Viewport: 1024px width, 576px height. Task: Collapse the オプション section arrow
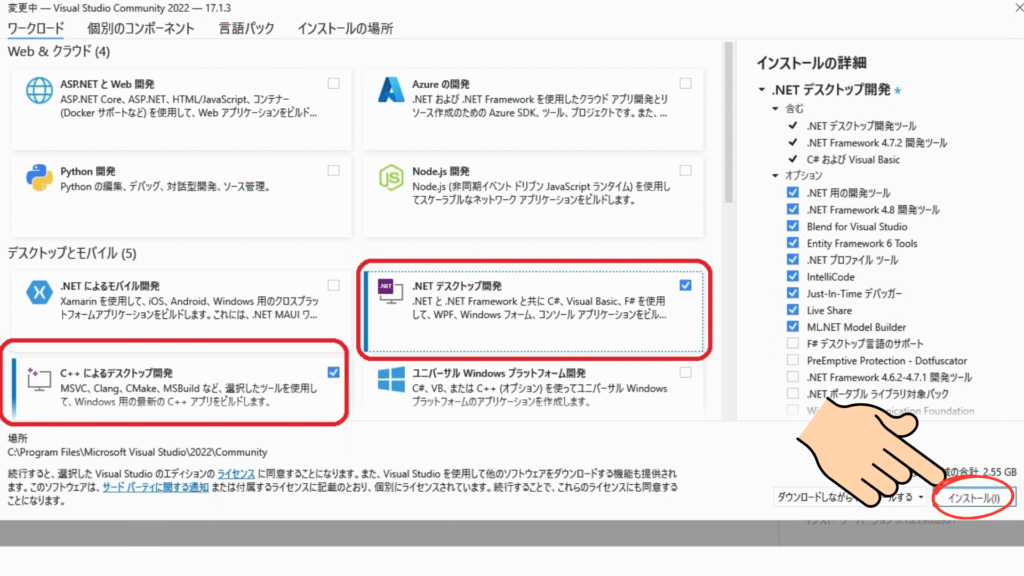775,176
